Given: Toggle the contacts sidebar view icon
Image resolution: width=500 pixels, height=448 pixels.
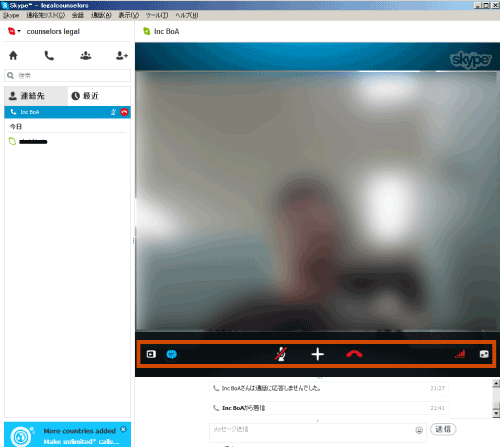Looking at the screenshot, I should (x=151, y=354).
